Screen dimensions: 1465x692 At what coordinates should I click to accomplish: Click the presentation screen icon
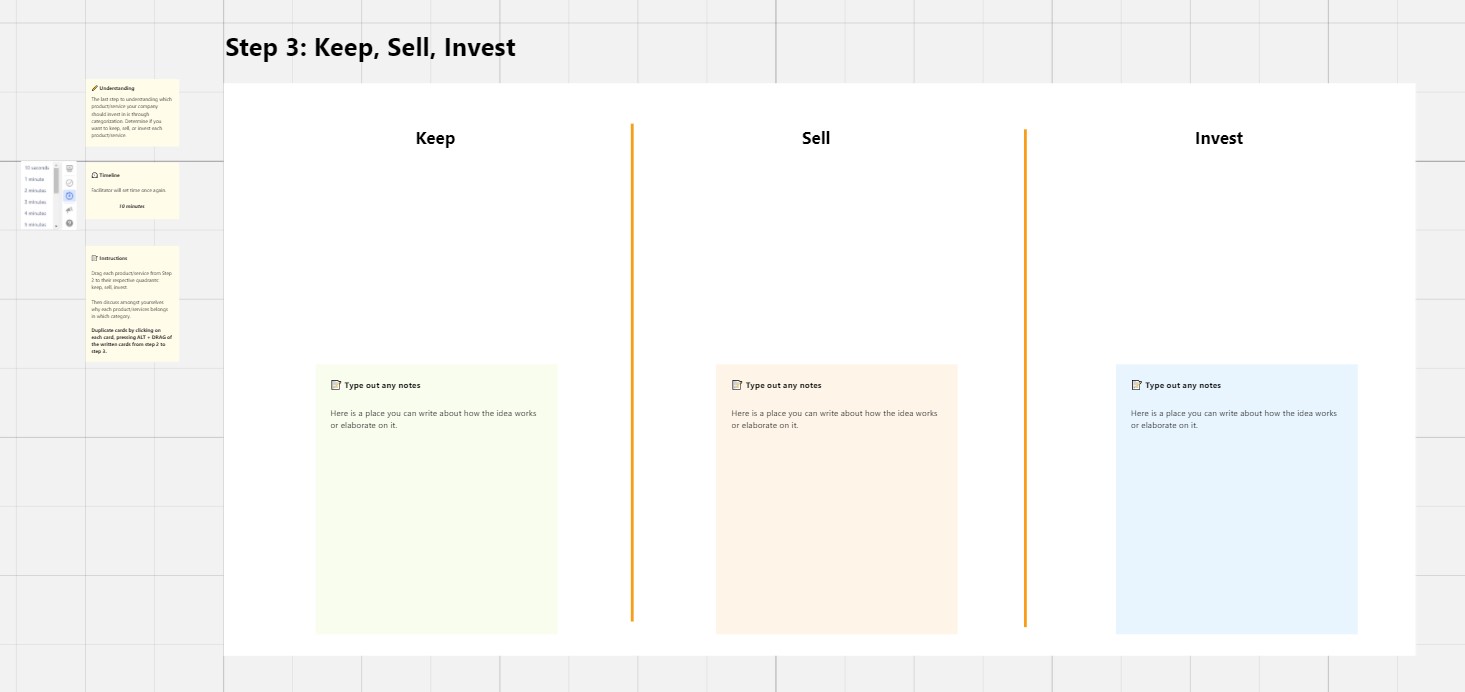70,169
